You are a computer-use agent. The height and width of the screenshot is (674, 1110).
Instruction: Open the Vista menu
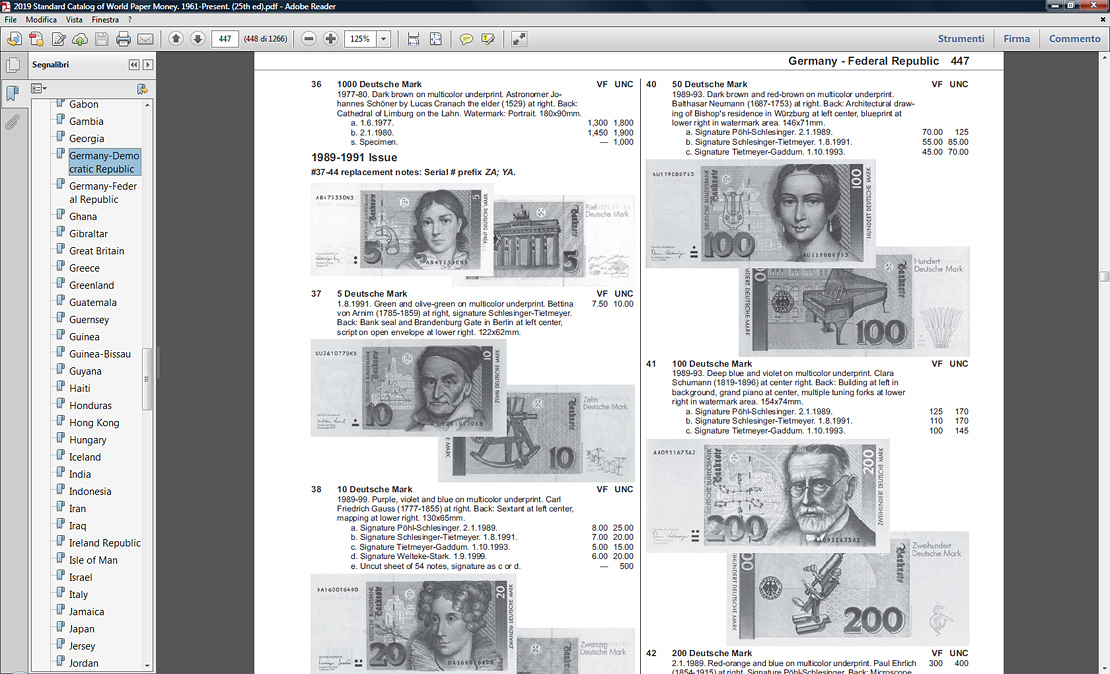coord(74,20)
